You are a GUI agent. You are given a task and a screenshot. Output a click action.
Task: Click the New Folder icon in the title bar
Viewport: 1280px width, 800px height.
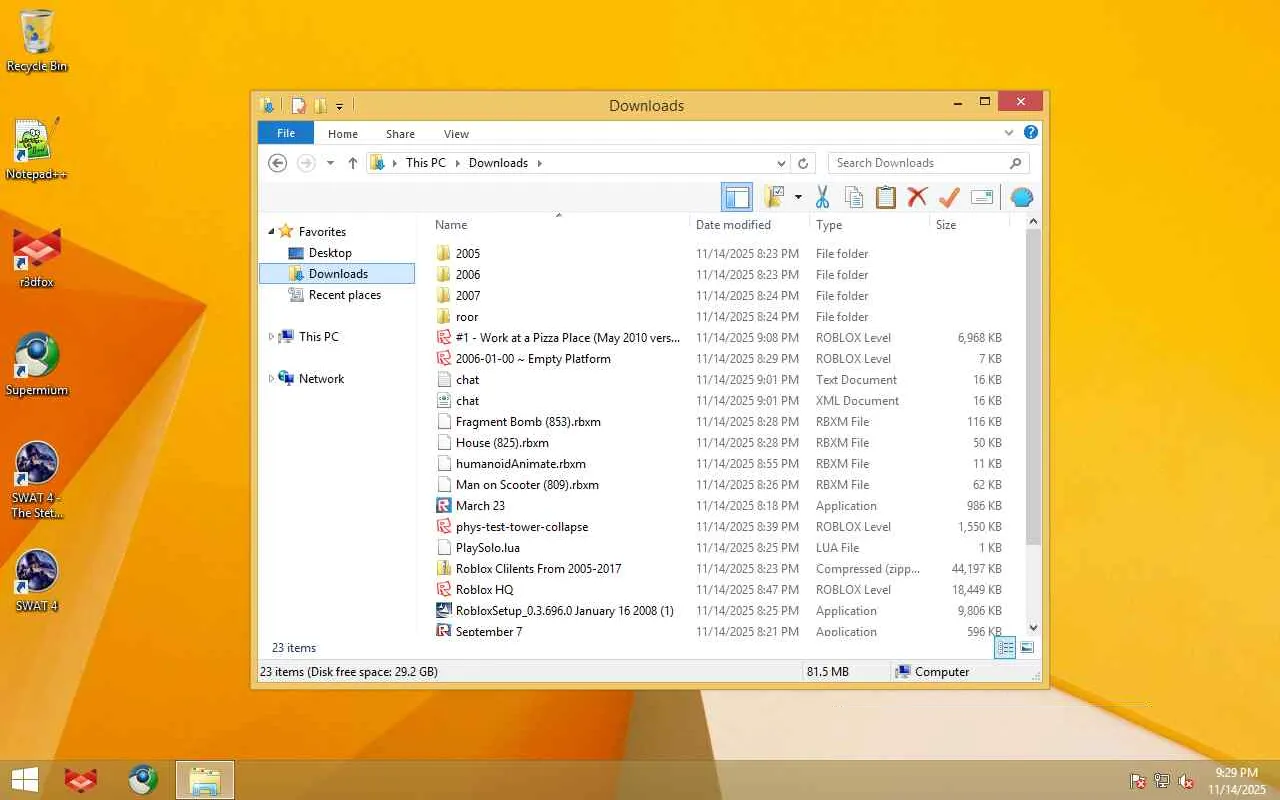320,106
